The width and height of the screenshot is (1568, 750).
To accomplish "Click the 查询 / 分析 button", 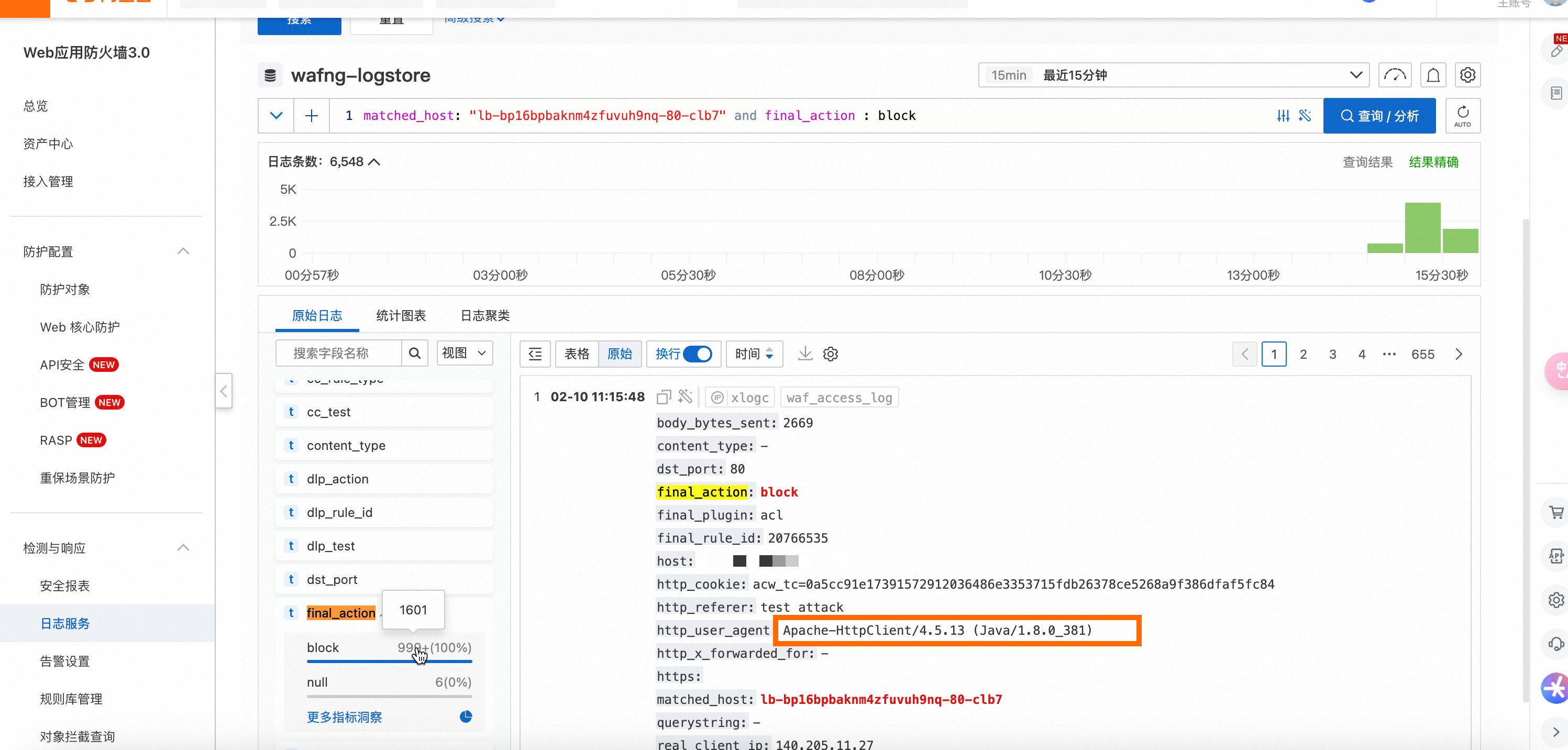I will 1379,116.
